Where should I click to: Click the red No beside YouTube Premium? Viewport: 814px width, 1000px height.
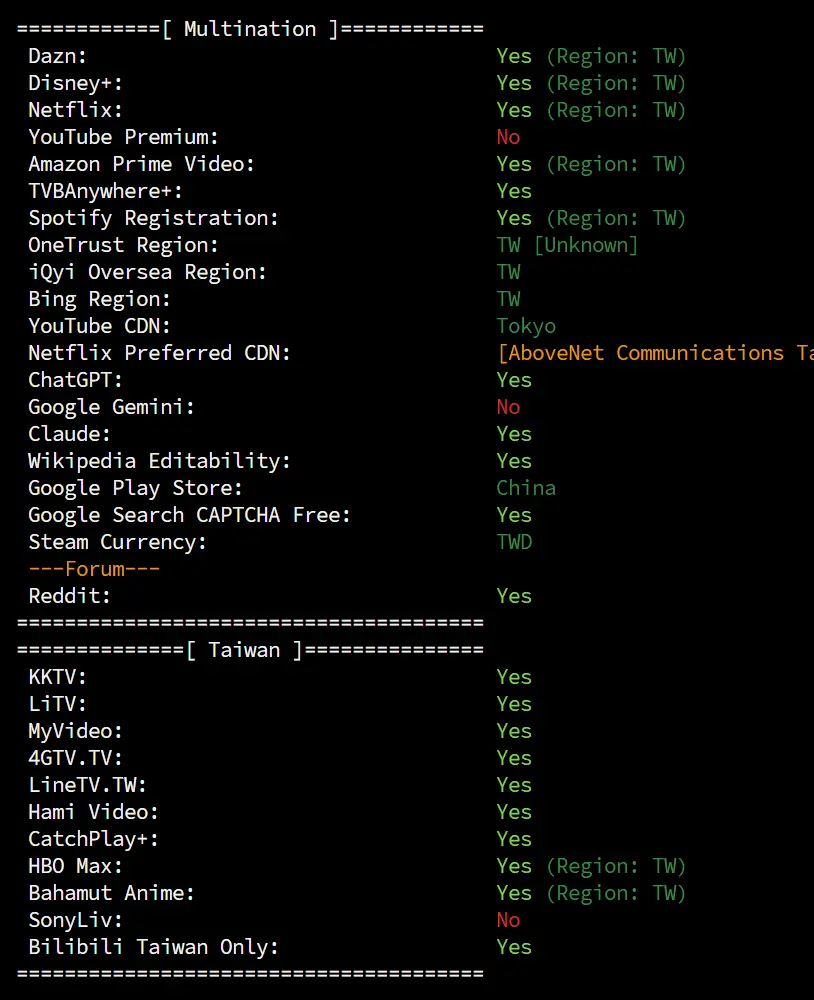click(508, 137)
